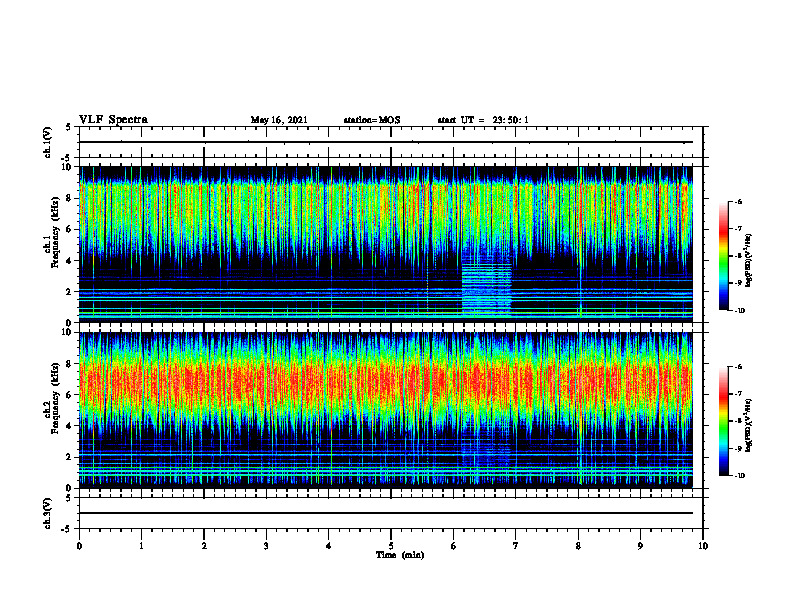Click the log(PSD) label beside ch.1 color bar
792x612 pixels.
(x=749, y=261)
